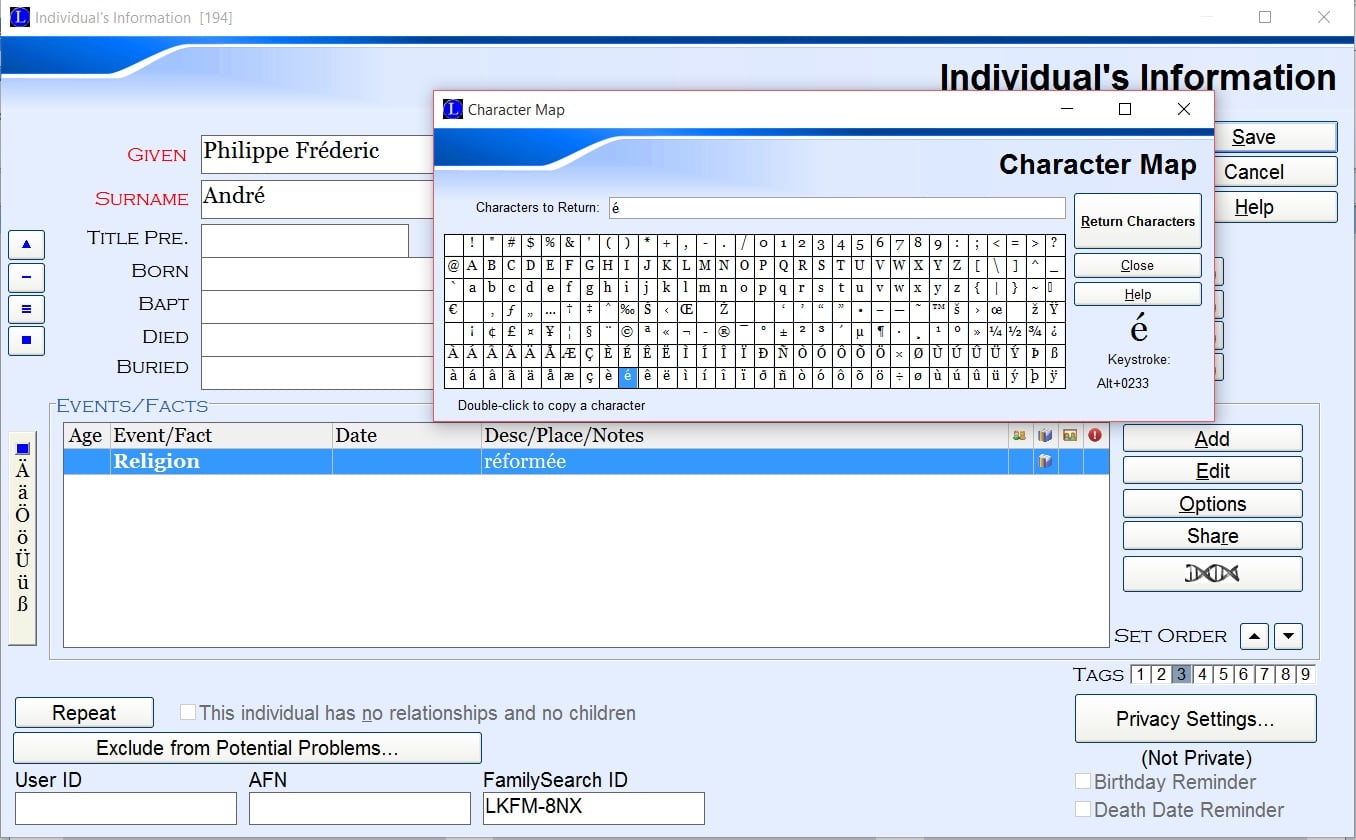Image resolution: width=1356 pixels, height=840 pixels.
Task: Click Add to create a new event
Action: [x=1212, y=438]
